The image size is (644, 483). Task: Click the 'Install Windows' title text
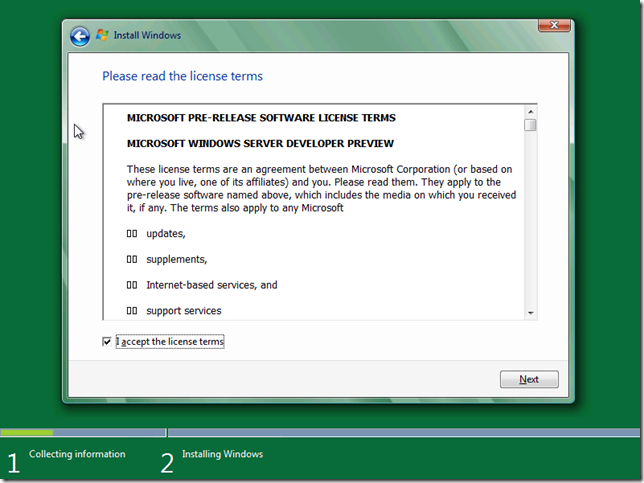(x=147, y=35)
